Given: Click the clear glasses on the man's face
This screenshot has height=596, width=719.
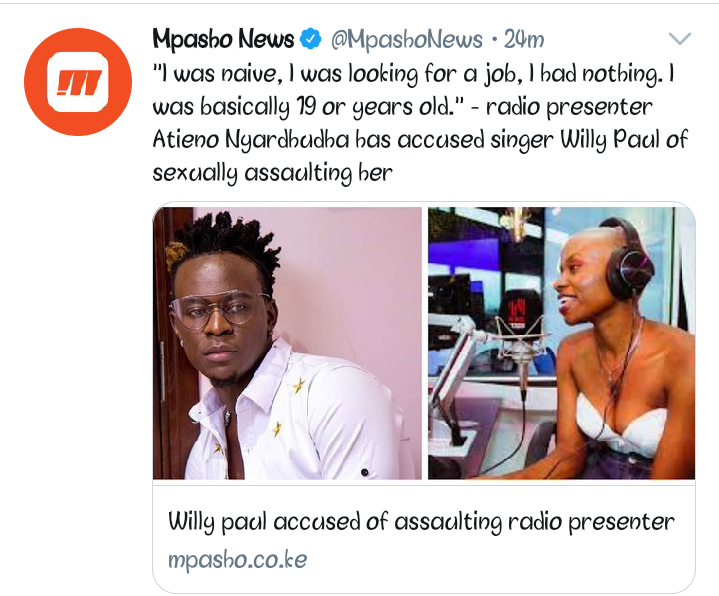Looking at the screenshot, I should [219, 308].
